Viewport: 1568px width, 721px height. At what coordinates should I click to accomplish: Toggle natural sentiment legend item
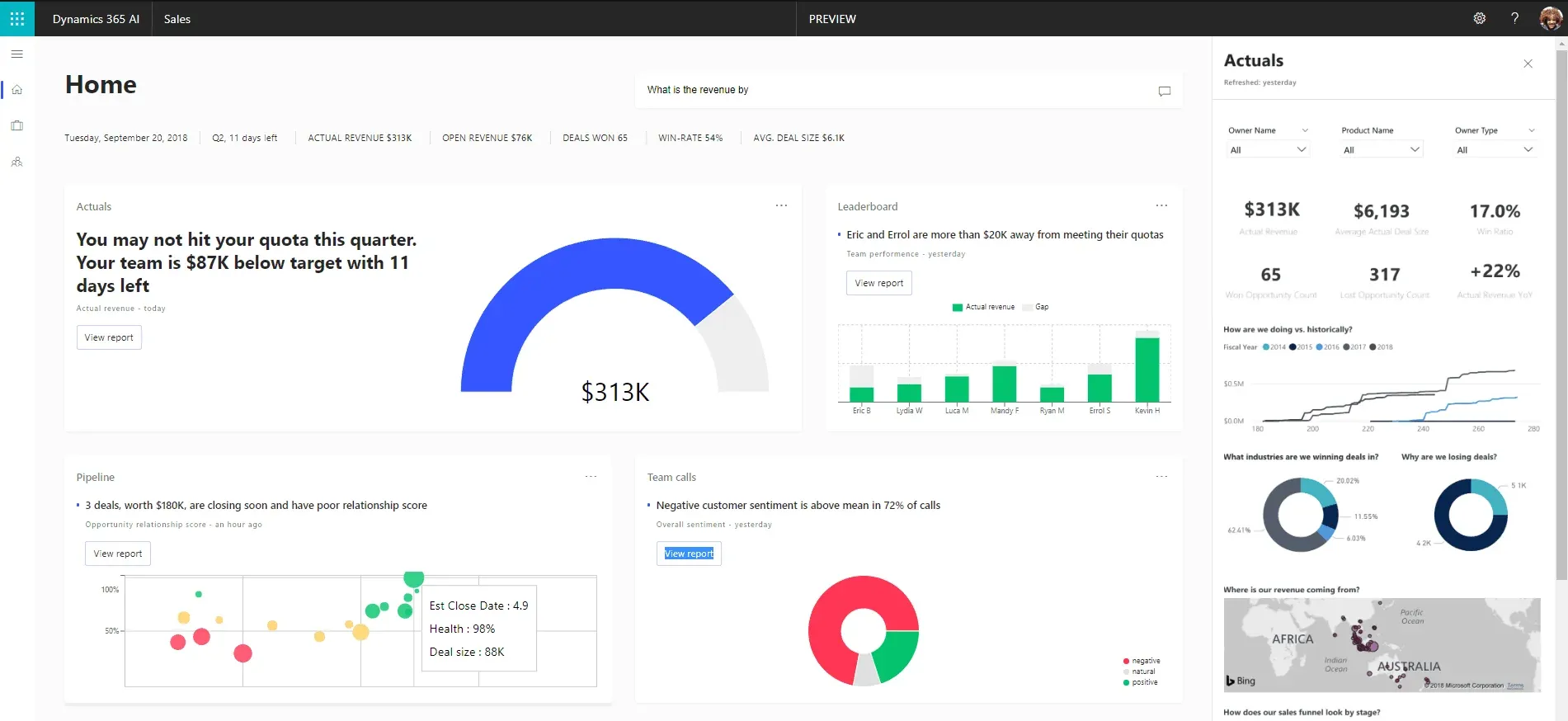tap(1139, 672)
